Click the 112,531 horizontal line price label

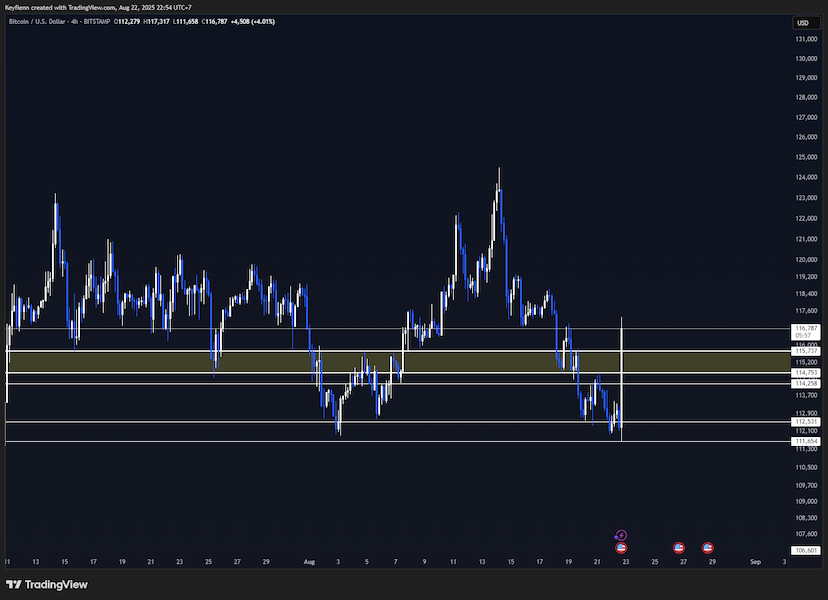coord(806,421)
